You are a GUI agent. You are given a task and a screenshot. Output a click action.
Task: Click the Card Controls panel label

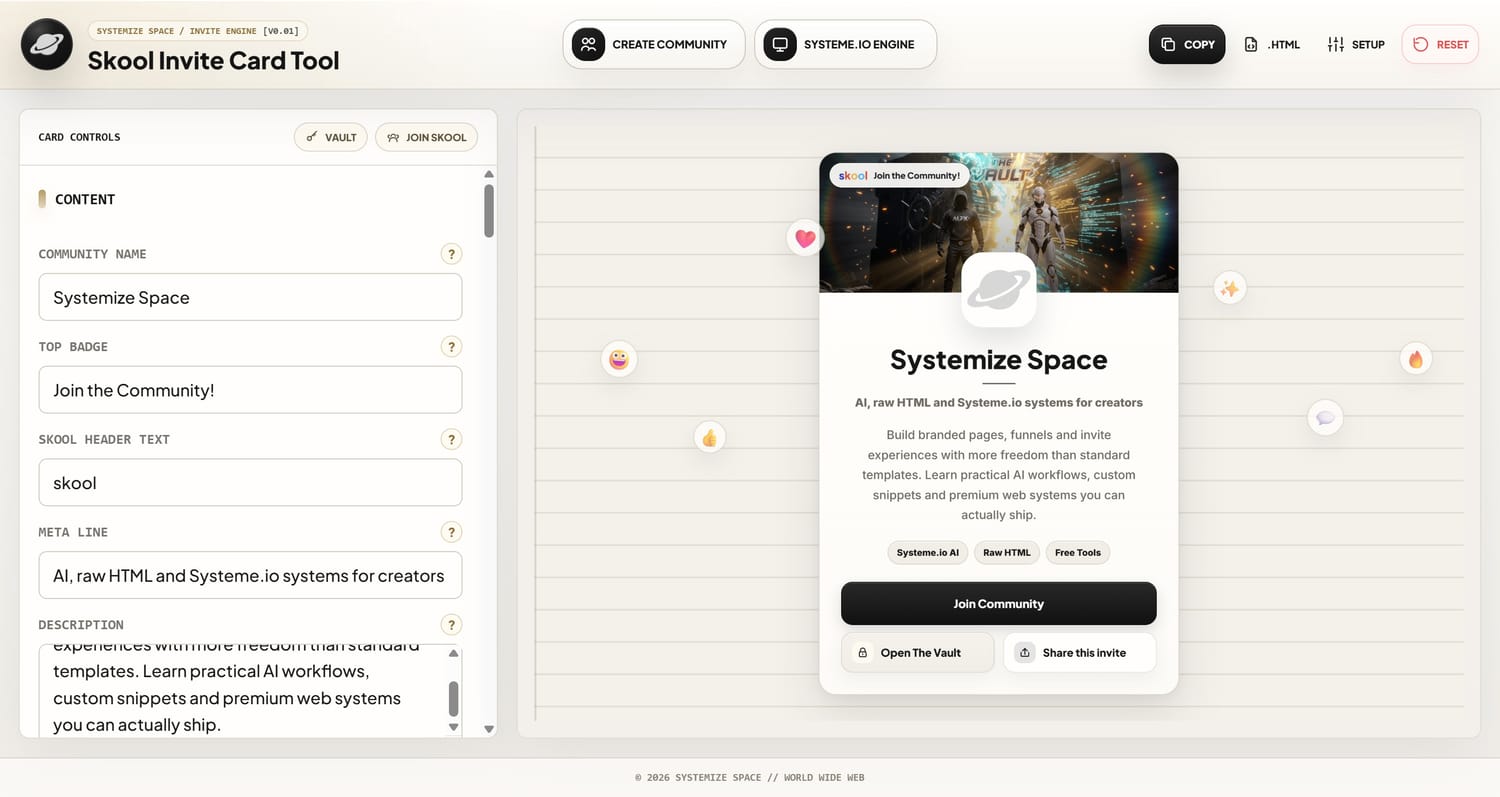click(x=79, y=137)
